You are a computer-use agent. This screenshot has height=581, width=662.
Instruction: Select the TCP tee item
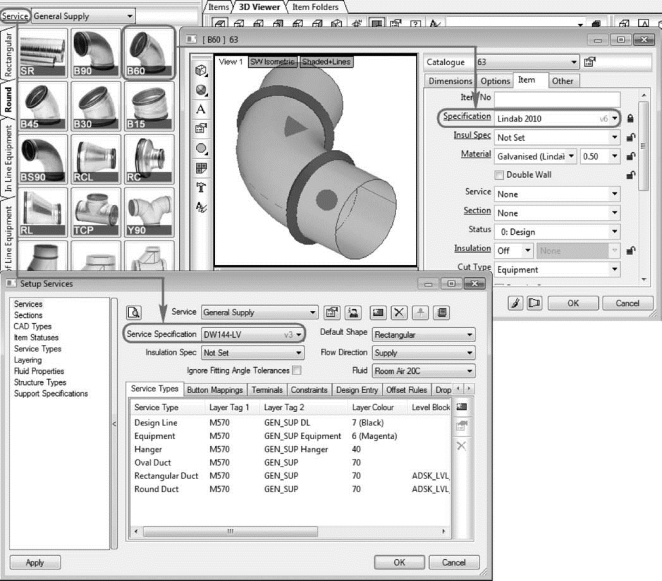(x=96, y=212)
